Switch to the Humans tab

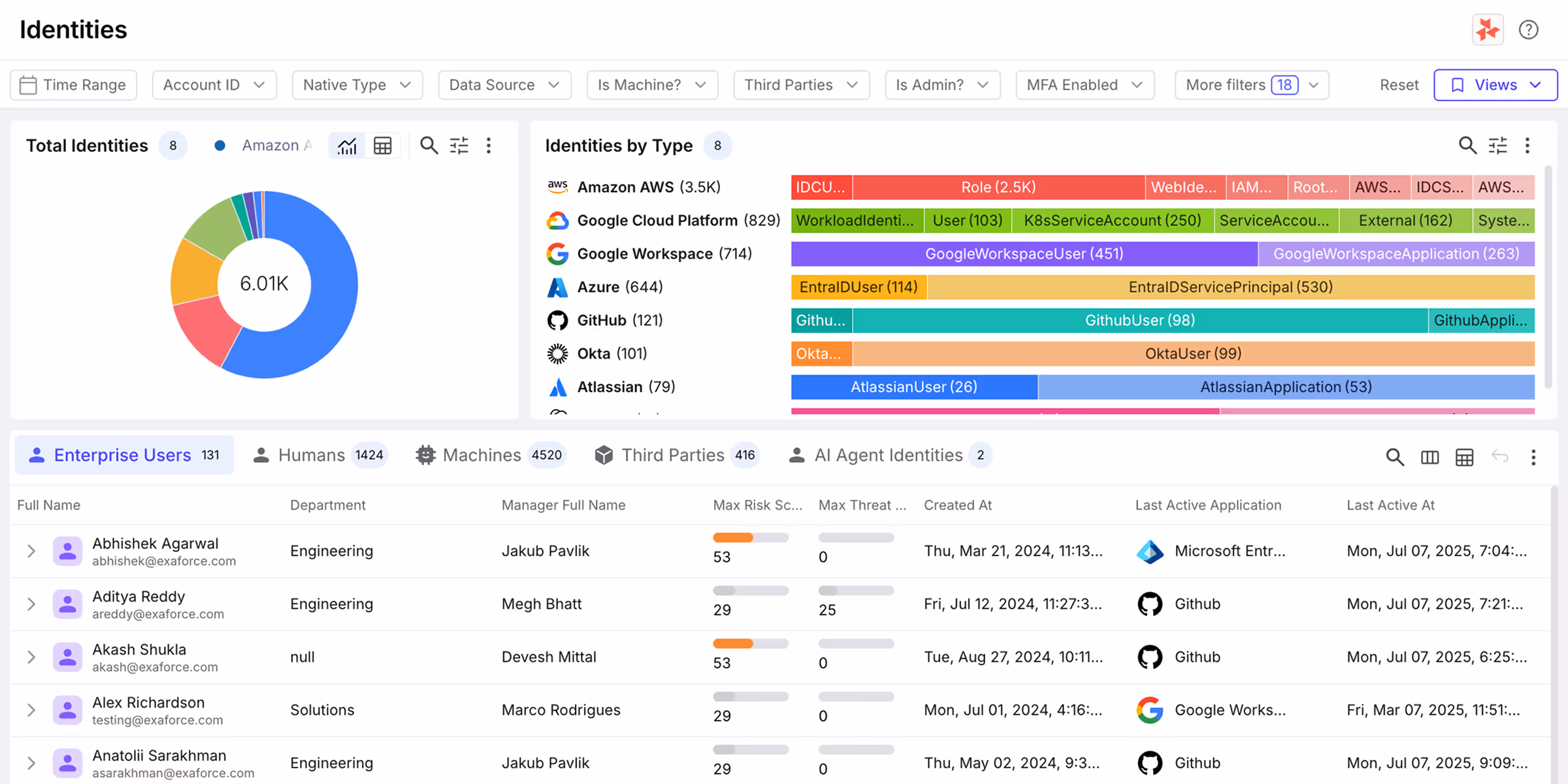pyautogui.click(x=319, y=455)
